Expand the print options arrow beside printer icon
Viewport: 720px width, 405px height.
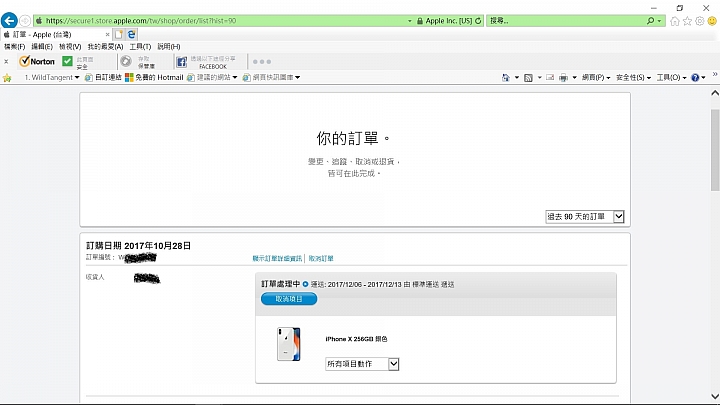tap(574, 78)
